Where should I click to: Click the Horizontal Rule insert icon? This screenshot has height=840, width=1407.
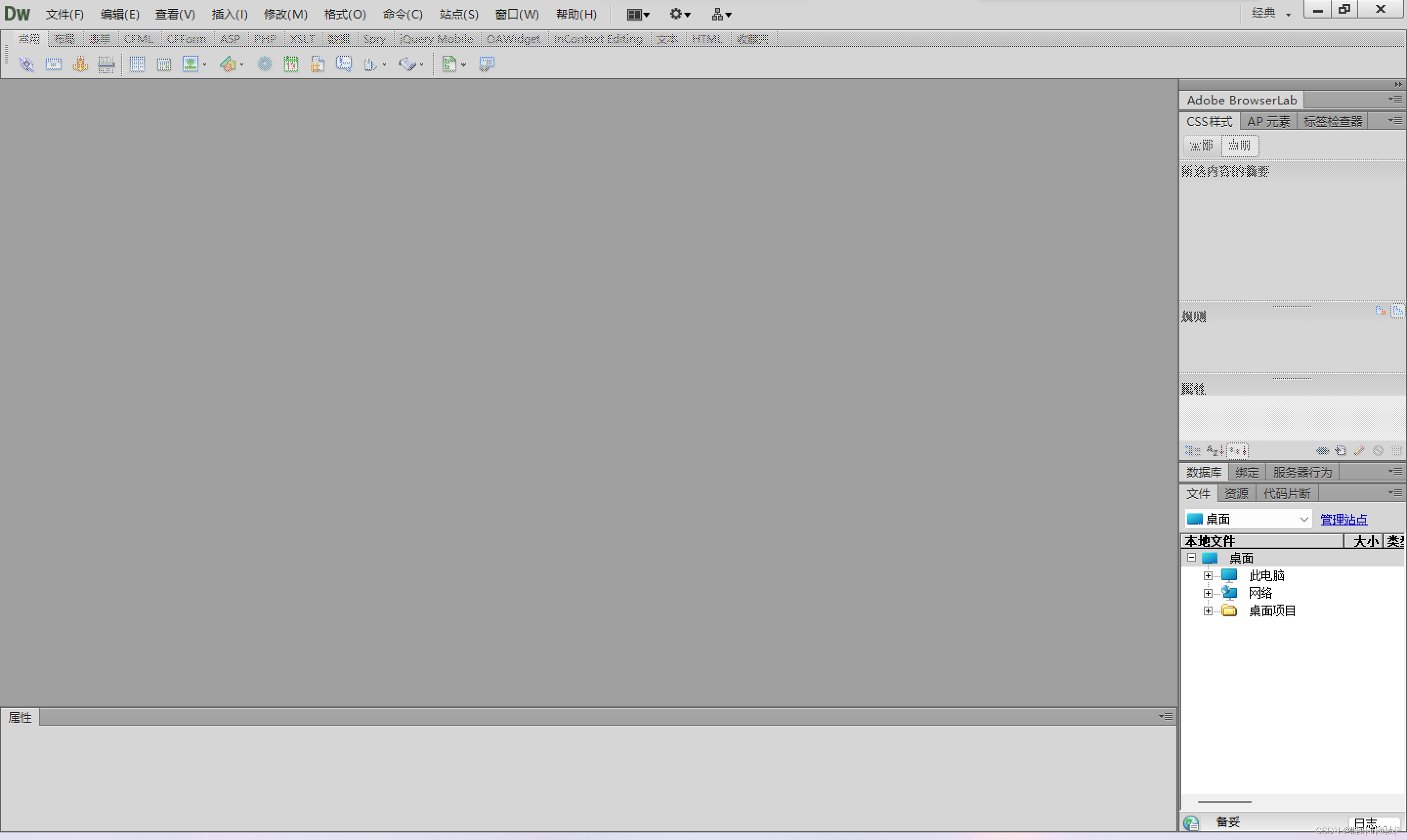coord(107,64)
